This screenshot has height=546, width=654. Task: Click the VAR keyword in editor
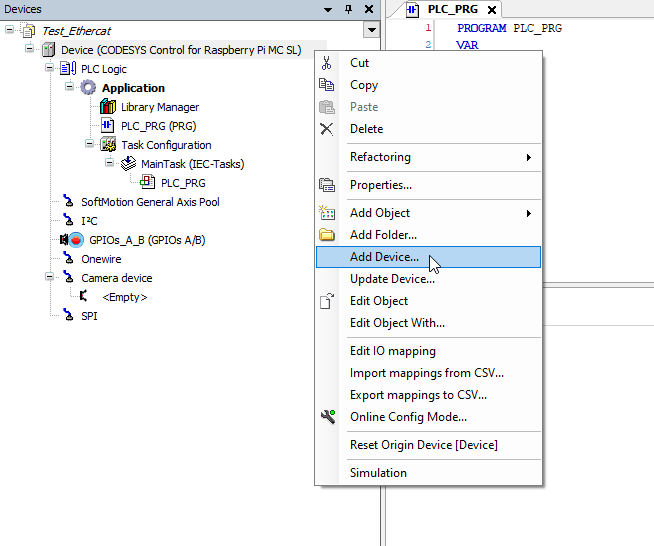pyautogui.click(x=467, y=45)
